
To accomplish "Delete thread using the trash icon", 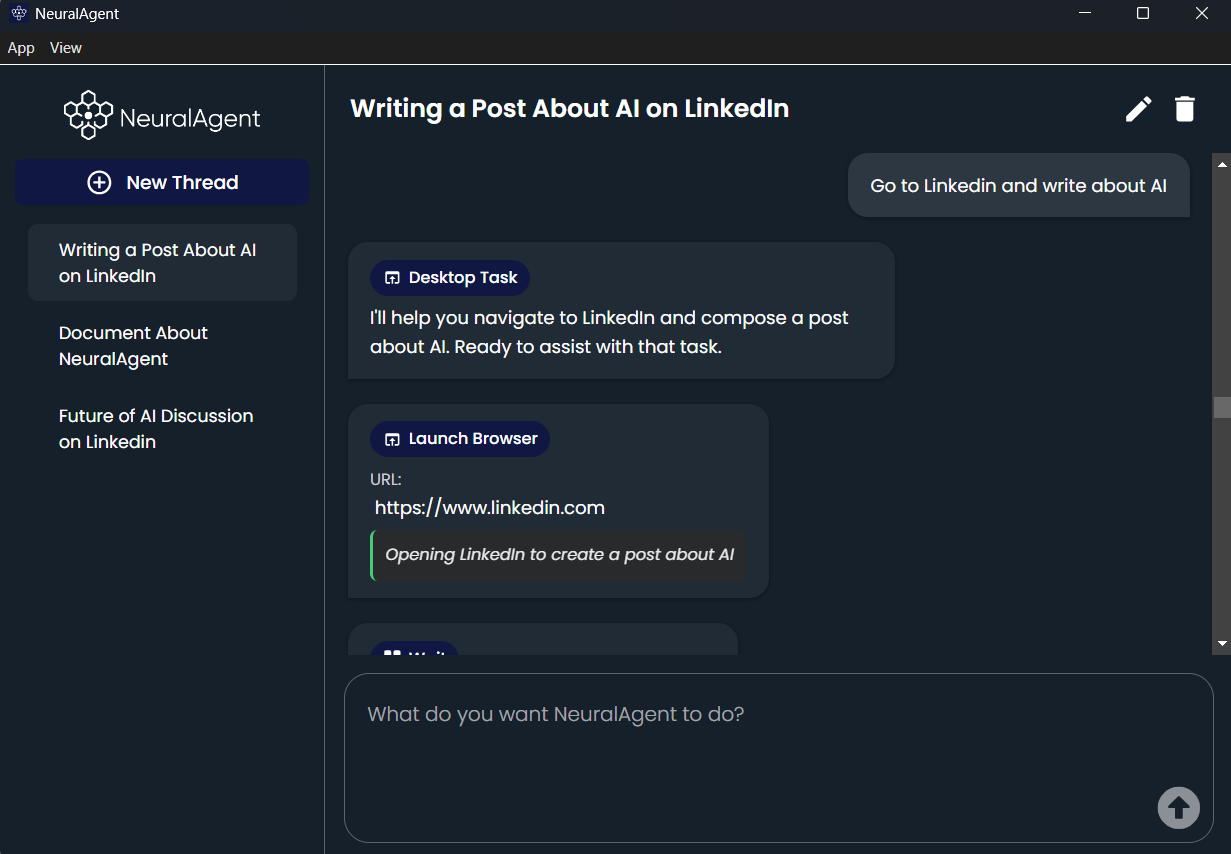I will [1185, 109].
